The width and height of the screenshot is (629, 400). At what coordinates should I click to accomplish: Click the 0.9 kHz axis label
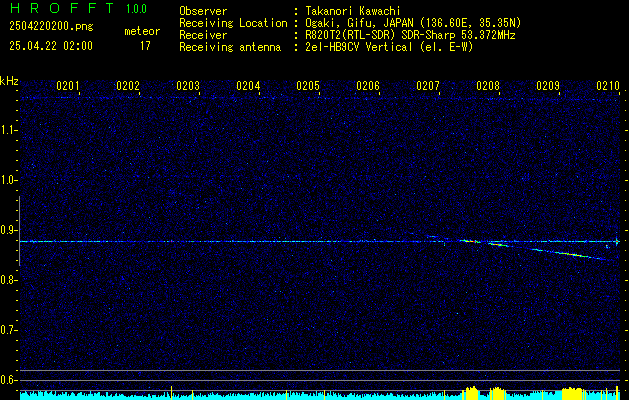click(x=9, y=230)
